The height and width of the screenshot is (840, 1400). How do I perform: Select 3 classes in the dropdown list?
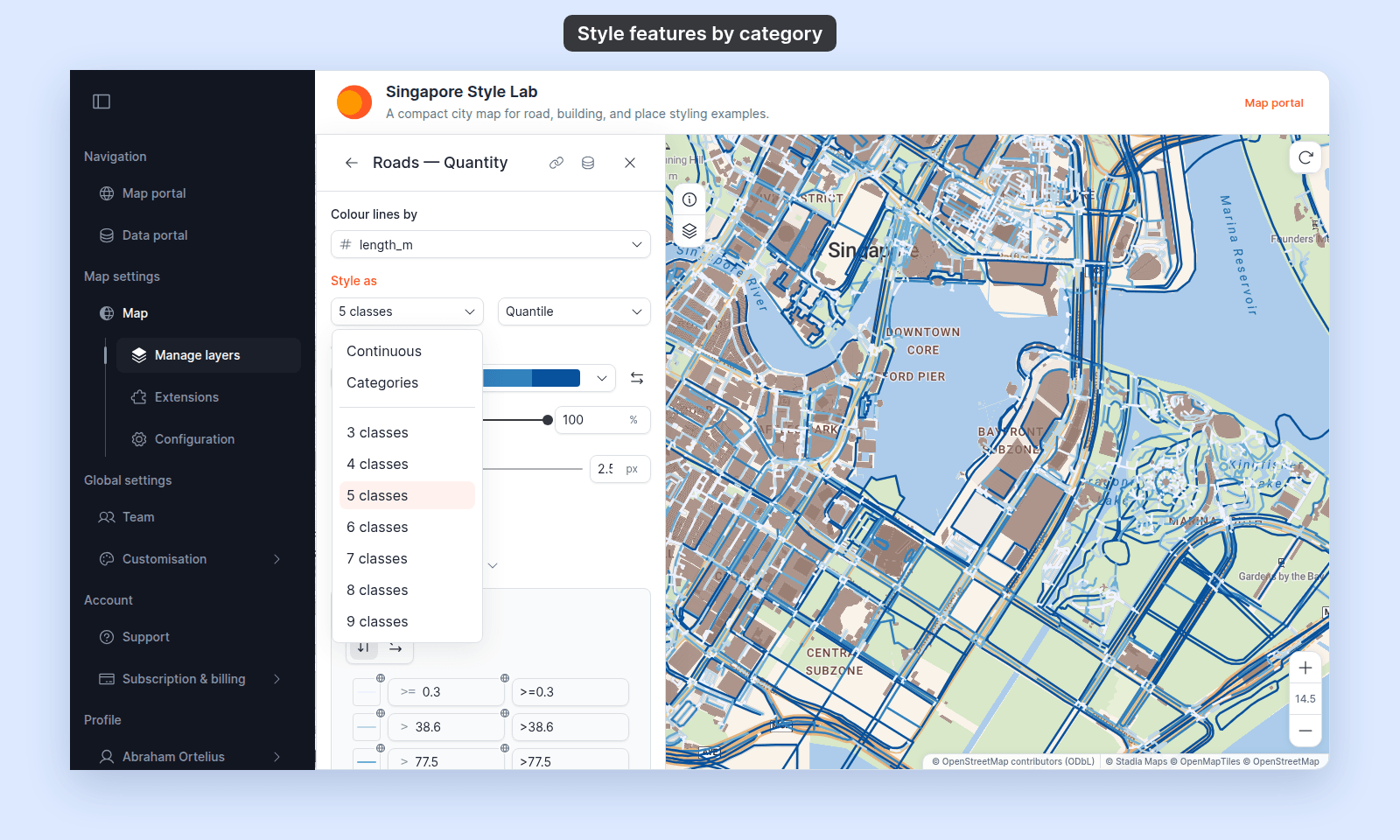click(x=407, y=432)
